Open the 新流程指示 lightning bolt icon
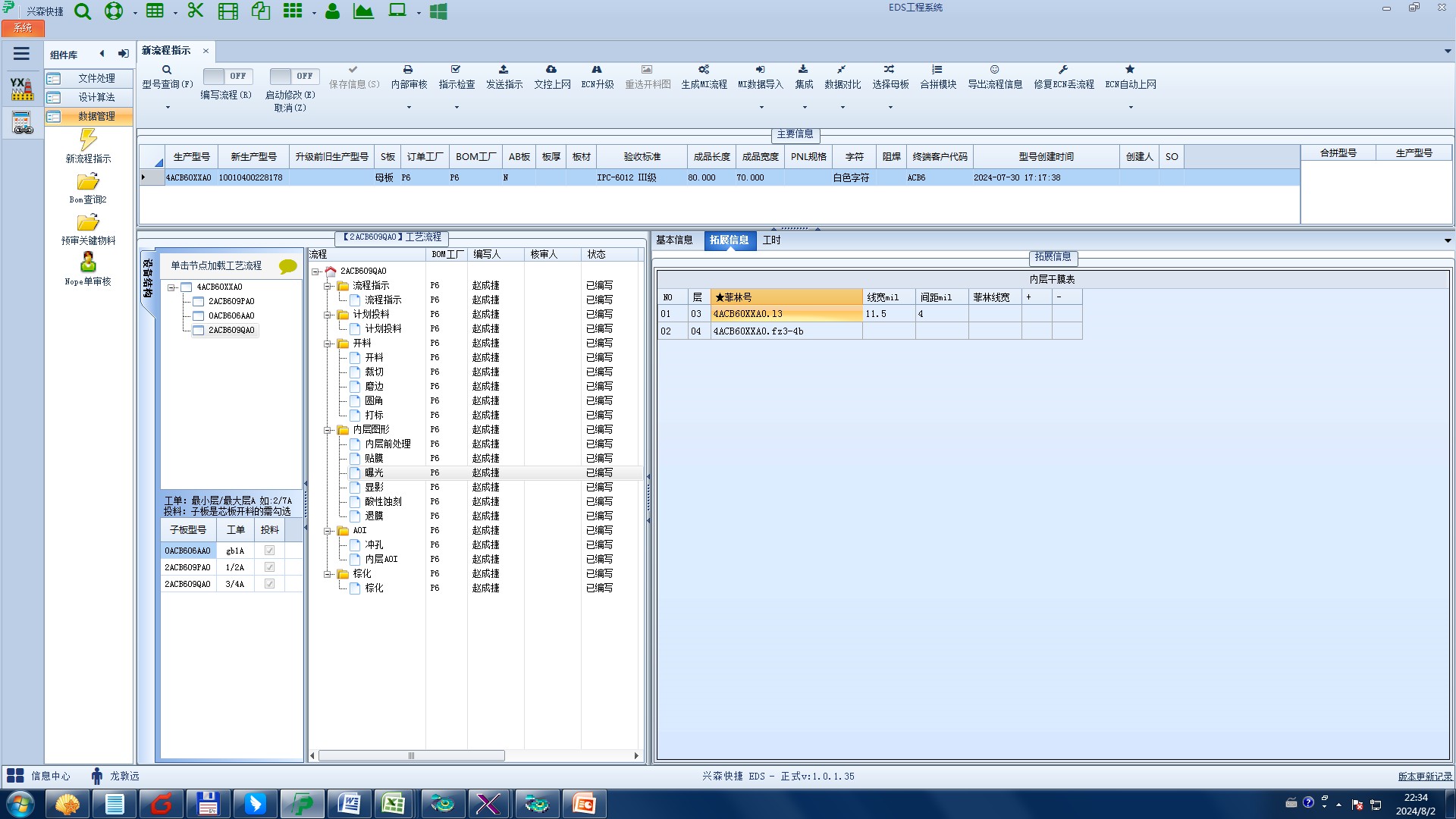The width and height of the screenshot is (1456, 819). point(88,140)
